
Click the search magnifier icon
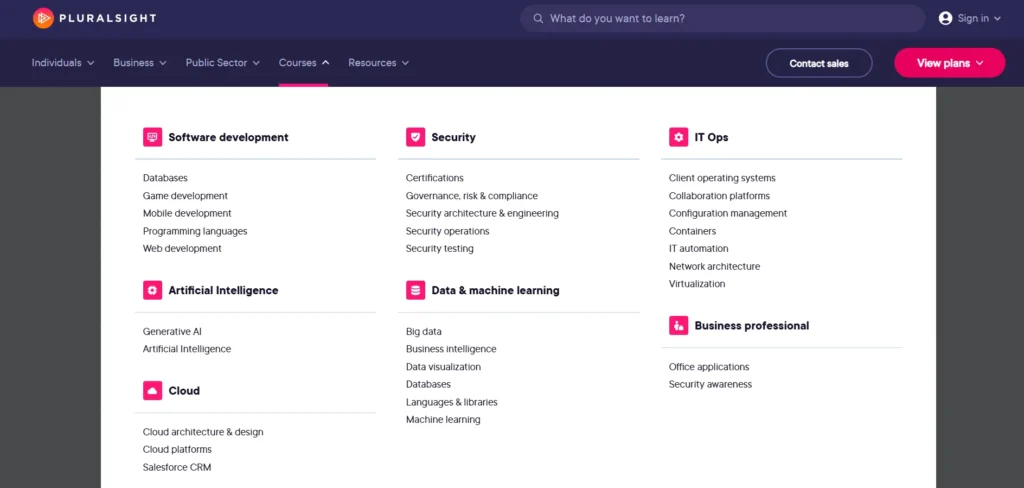[x=538, y=18]
